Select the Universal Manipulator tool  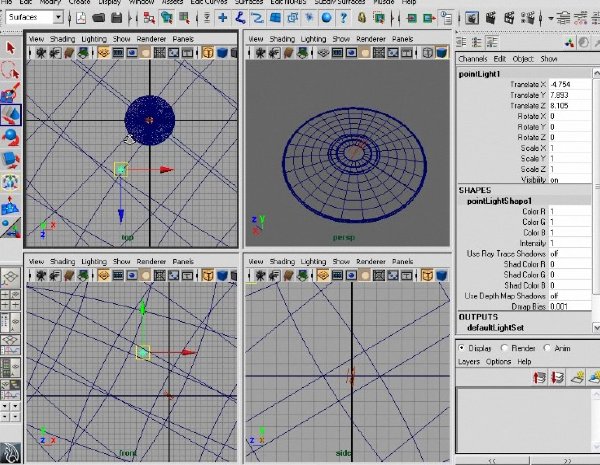pos(10,182)
